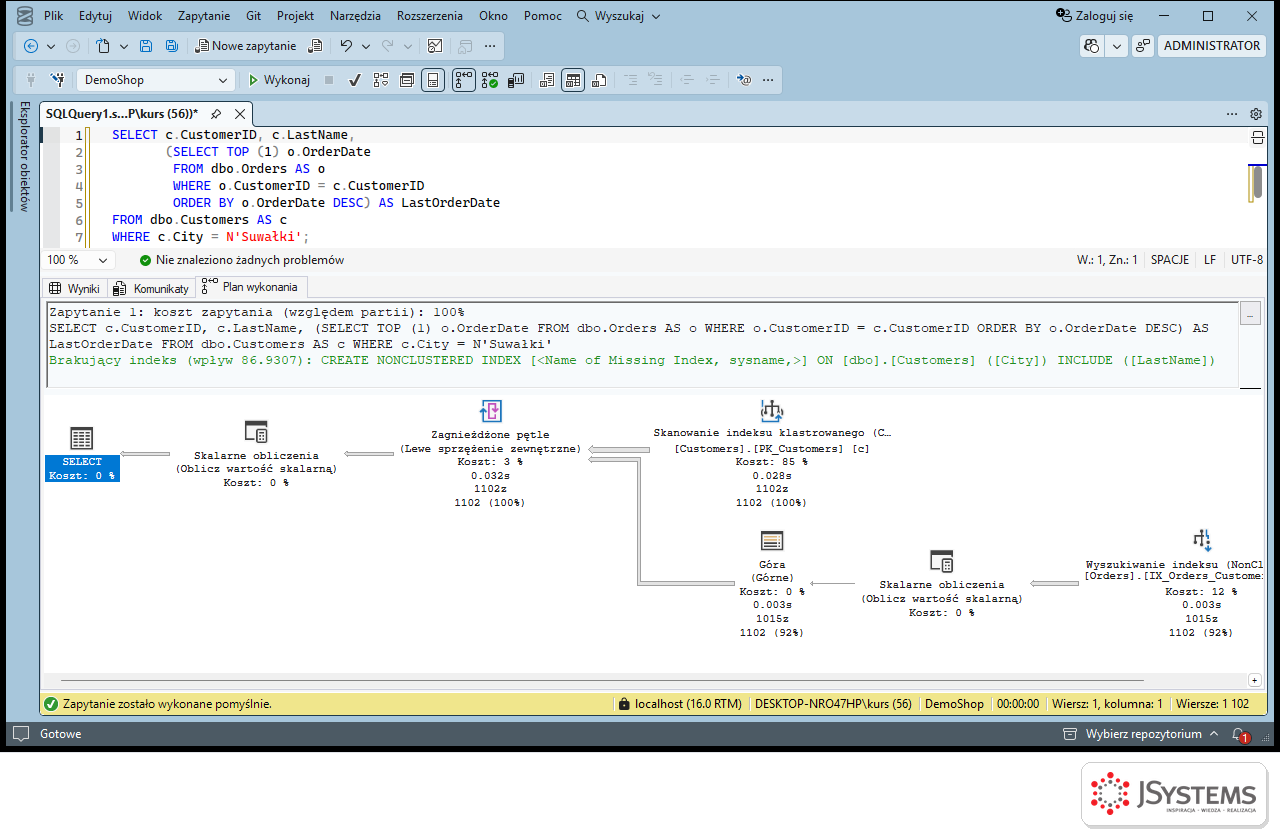Image resolution: width=1280 pixels, height=835 pixels.
Task: Toggle Include Live Query Statistics button
Action: tap(490, 80)
